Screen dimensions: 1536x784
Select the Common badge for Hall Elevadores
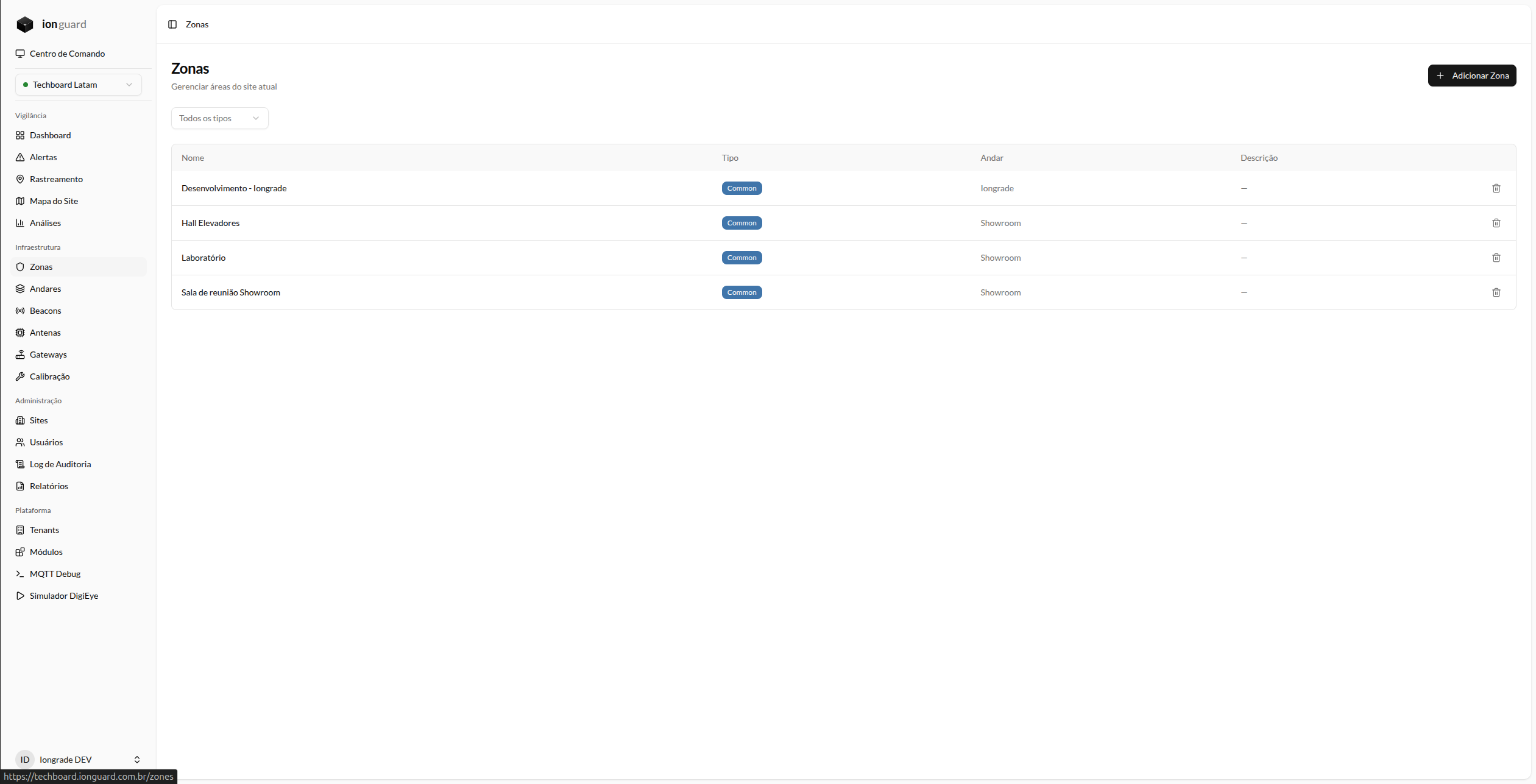point(741,223)
